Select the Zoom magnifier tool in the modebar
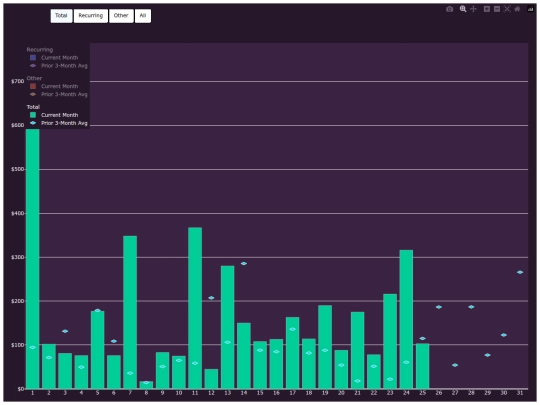Viewport: 540px width, 405px height. click(463, 9)
